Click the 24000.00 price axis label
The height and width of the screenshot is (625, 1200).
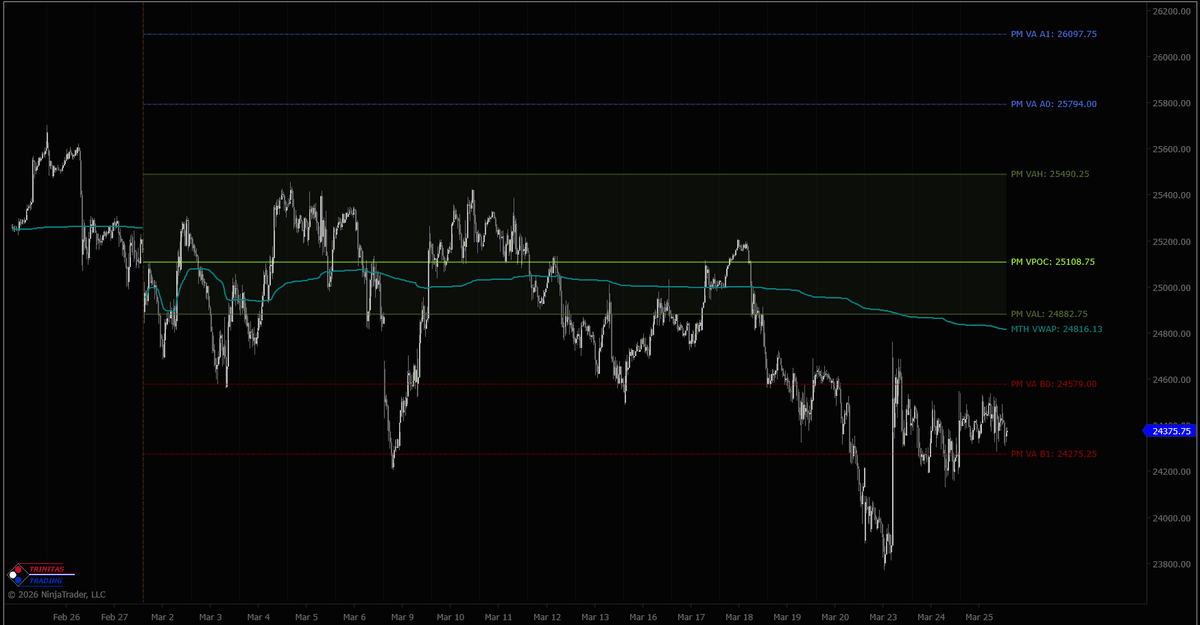1171,518
